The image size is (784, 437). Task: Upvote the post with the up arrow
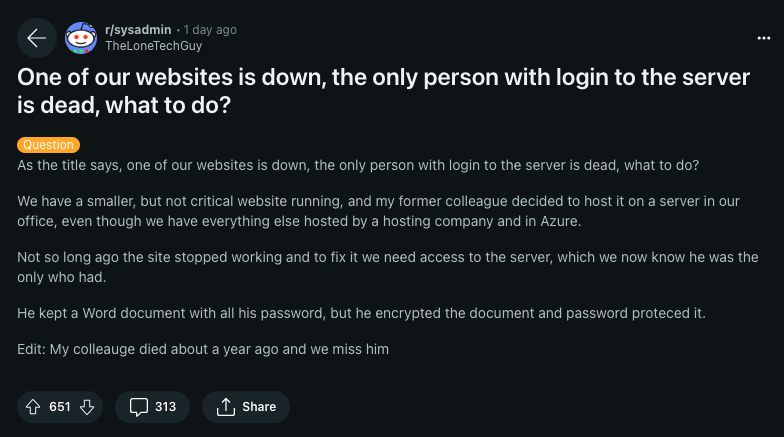pos(34,406)
